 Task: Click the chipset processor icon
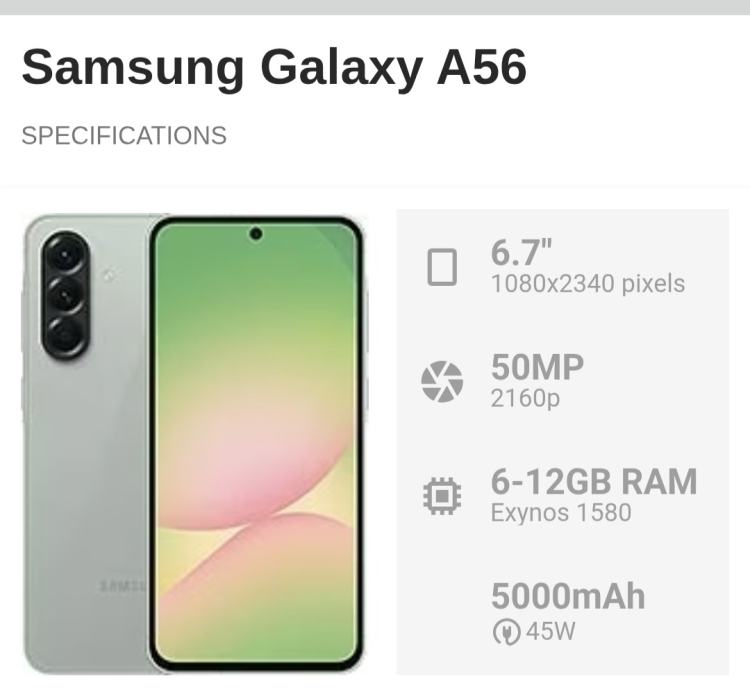(x=442, y=496)
